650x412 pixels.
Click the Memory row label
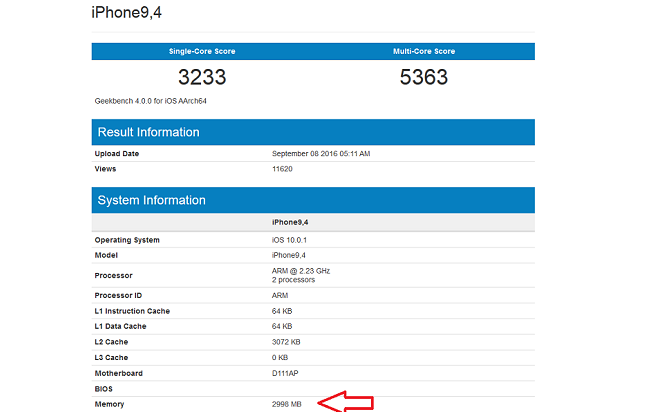[x=109, y=405]
